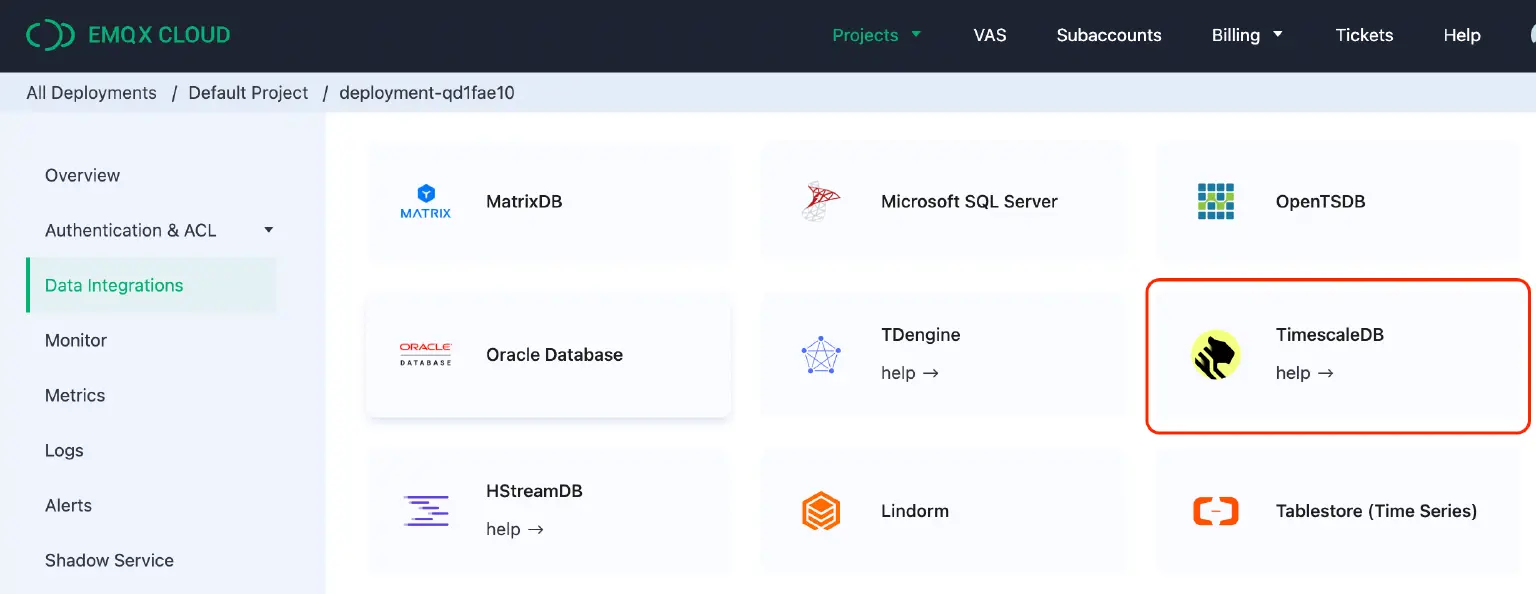Open the Subaccounts page
Image resolution: width=1536 pixels, height=594 pixels.
[1109, 35]
